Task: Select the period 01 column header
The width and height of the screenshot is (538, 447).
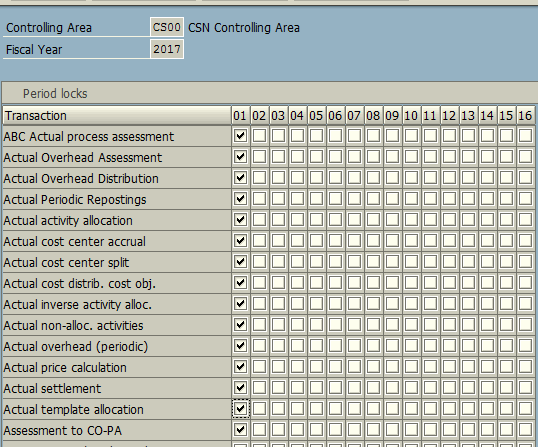Action: (240, 116)
